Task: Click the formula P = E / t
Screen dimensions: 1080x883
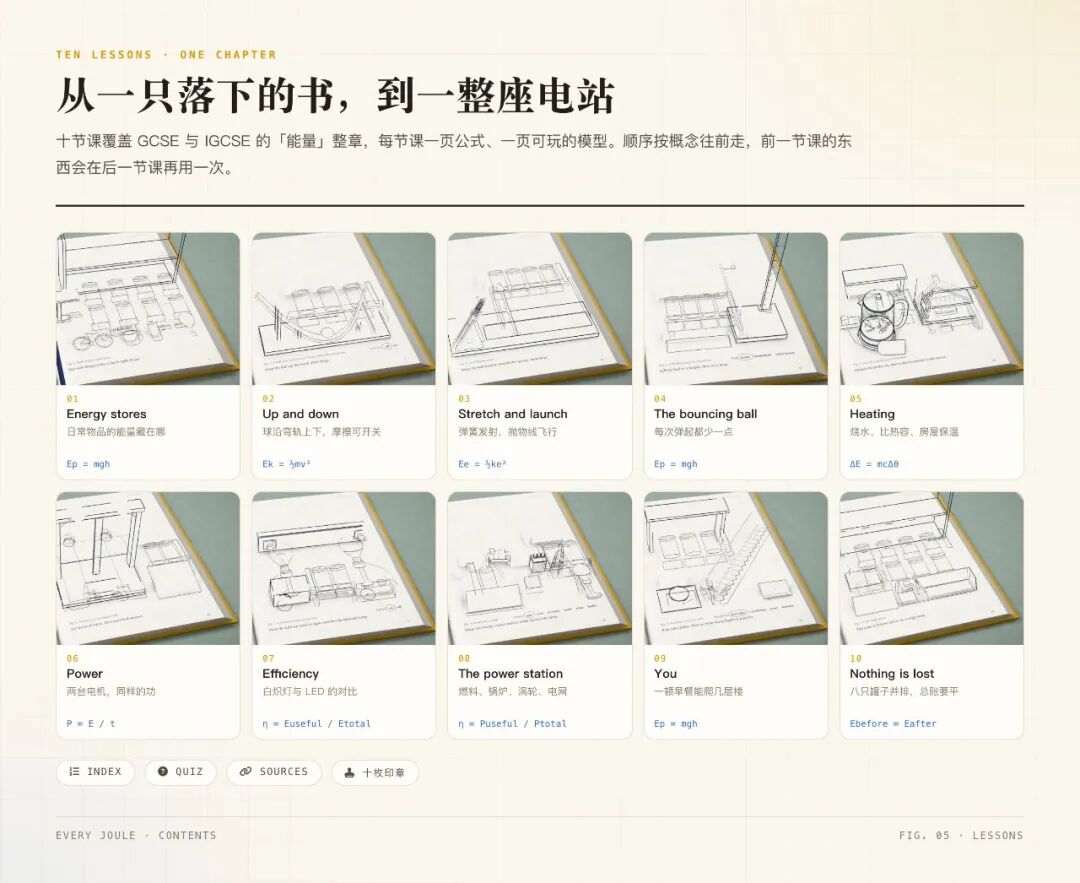Action: pyautogui.click(x=91, y=724)
